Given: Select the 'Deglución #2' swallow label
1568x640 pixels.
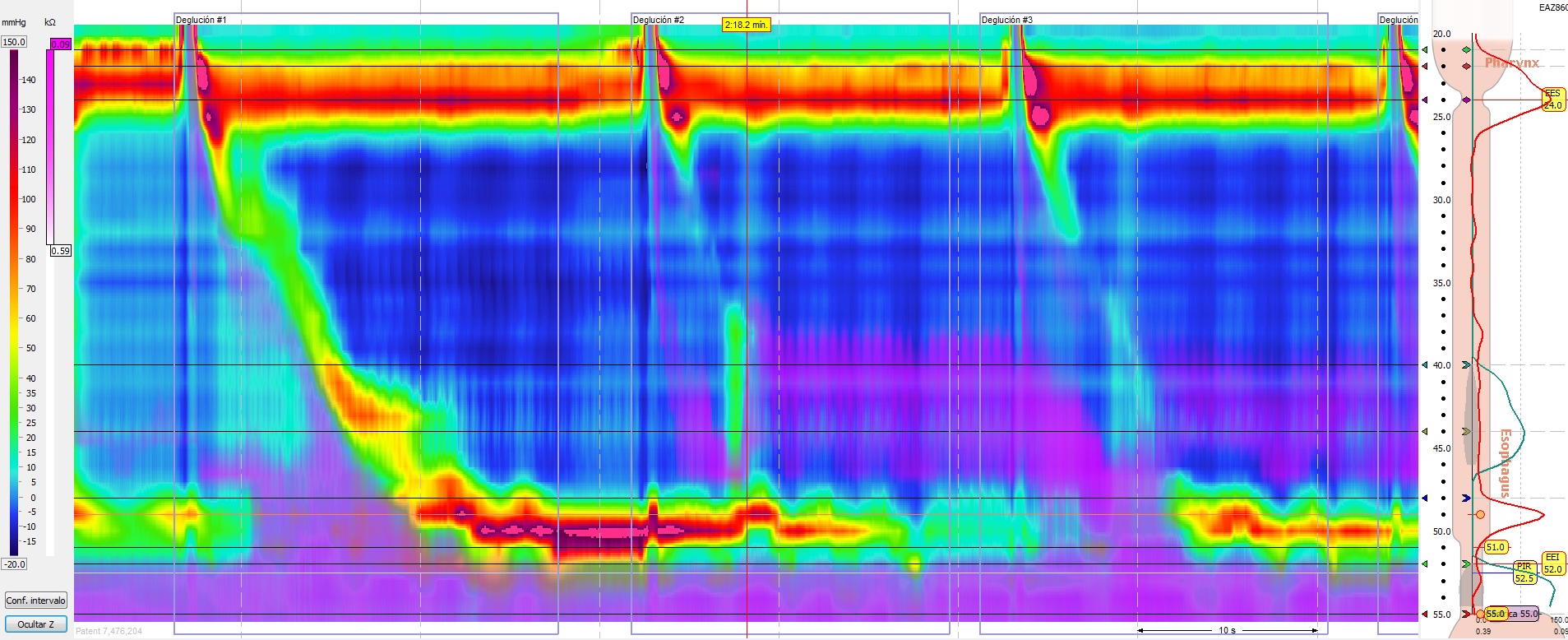Looking at the screenshot, I should click(658, 20).
